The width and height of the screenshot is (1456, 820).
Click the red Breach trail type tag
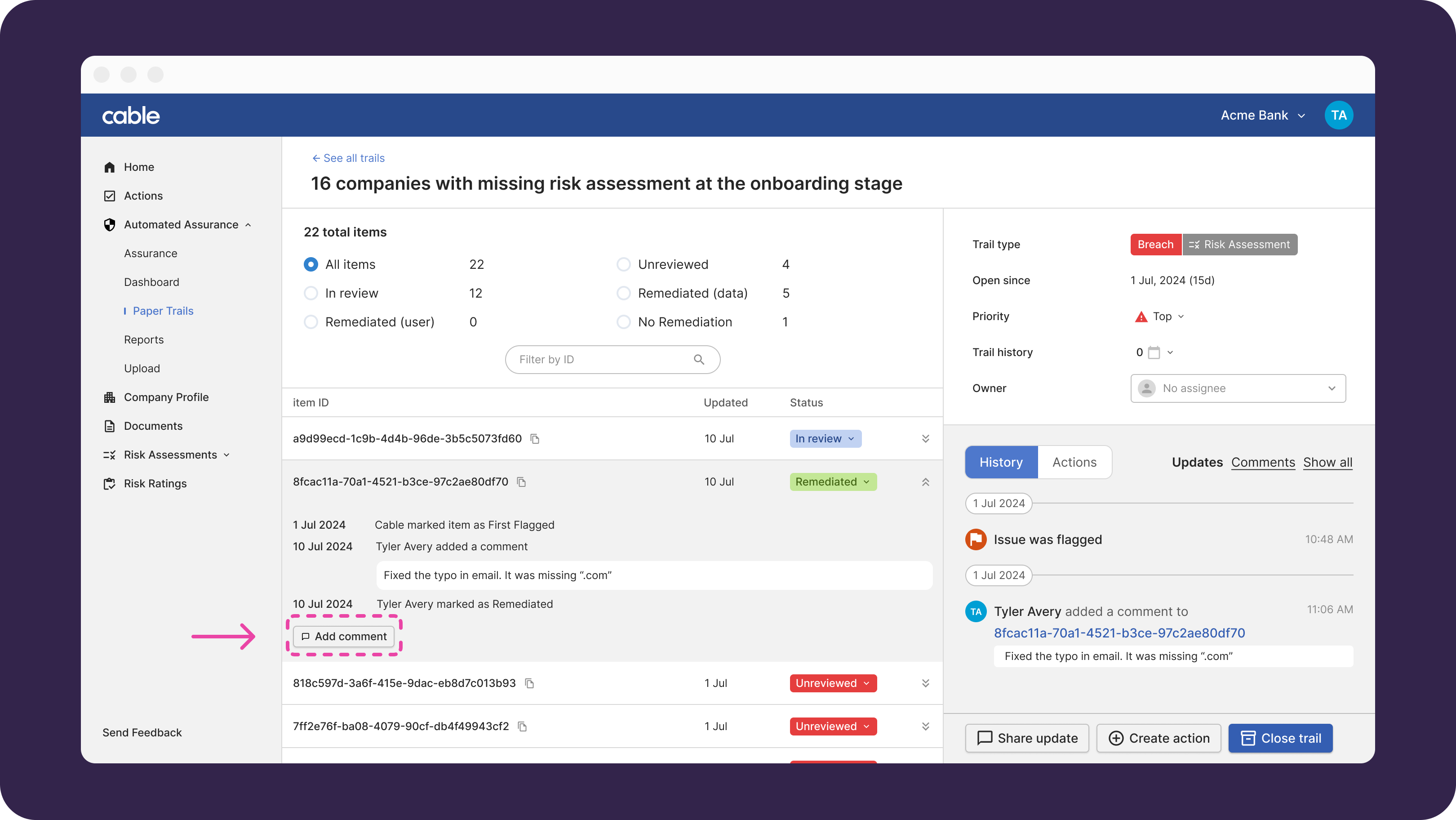(x=1155, y=244)
